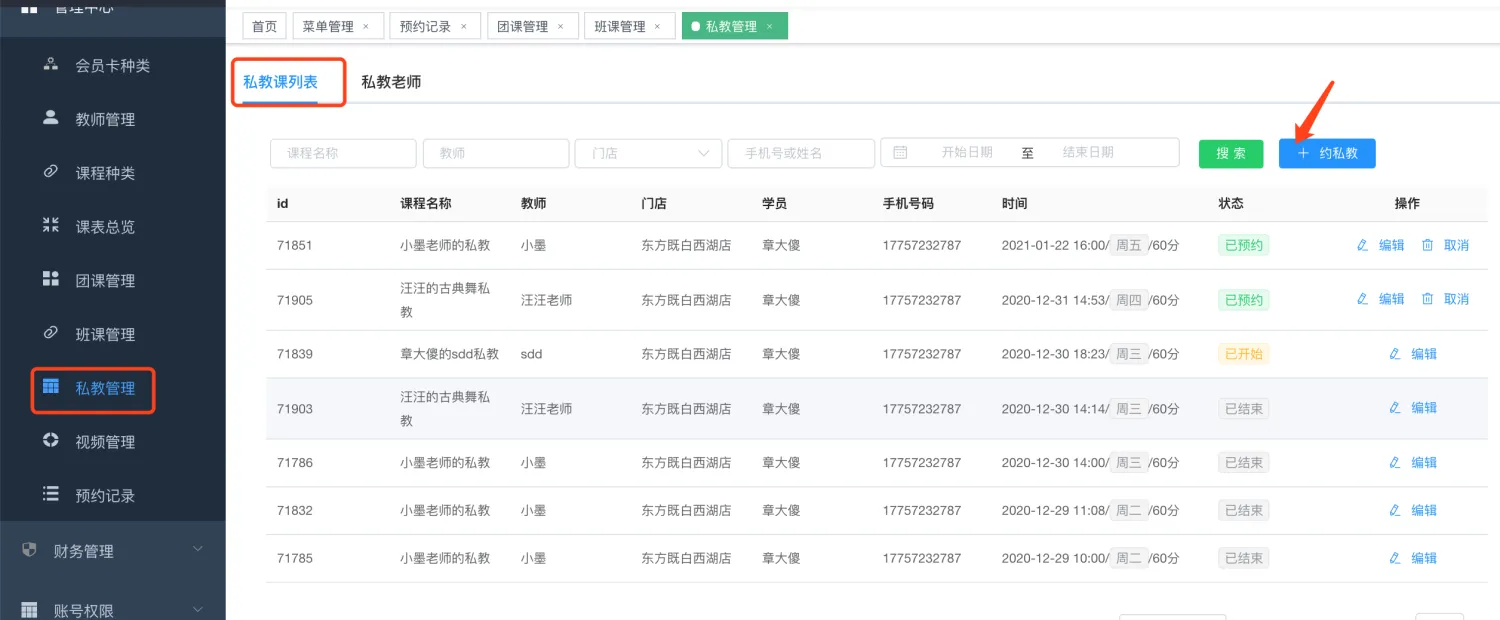Click the 开始日期 date picker field
Viewport: 1500px width, 620px height.
click(x=966, y=152)
